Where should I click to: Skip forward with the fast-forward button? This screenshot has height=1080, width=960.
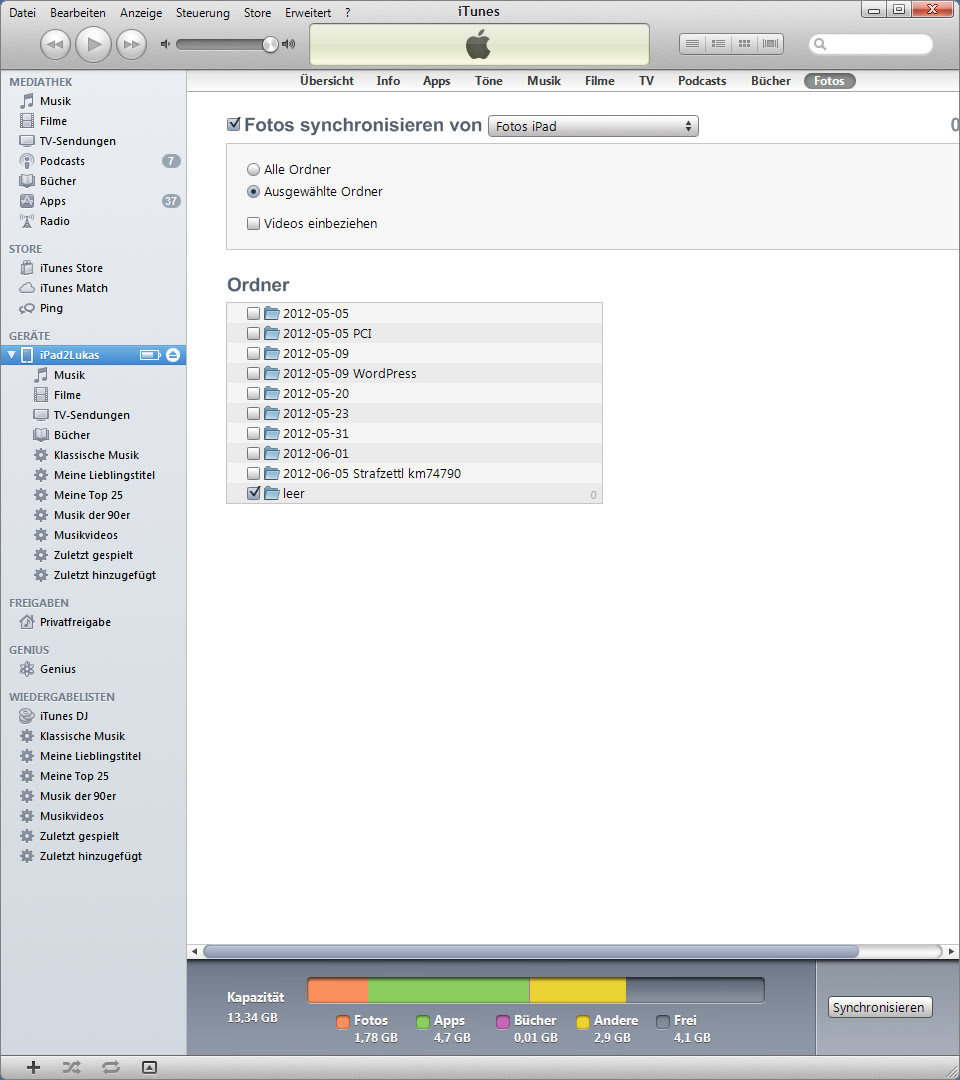coord(131,45)
